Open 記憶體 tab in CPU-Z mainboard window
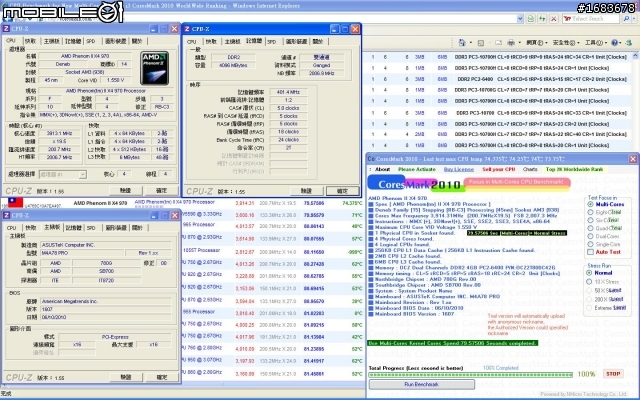 pos(73,227)
